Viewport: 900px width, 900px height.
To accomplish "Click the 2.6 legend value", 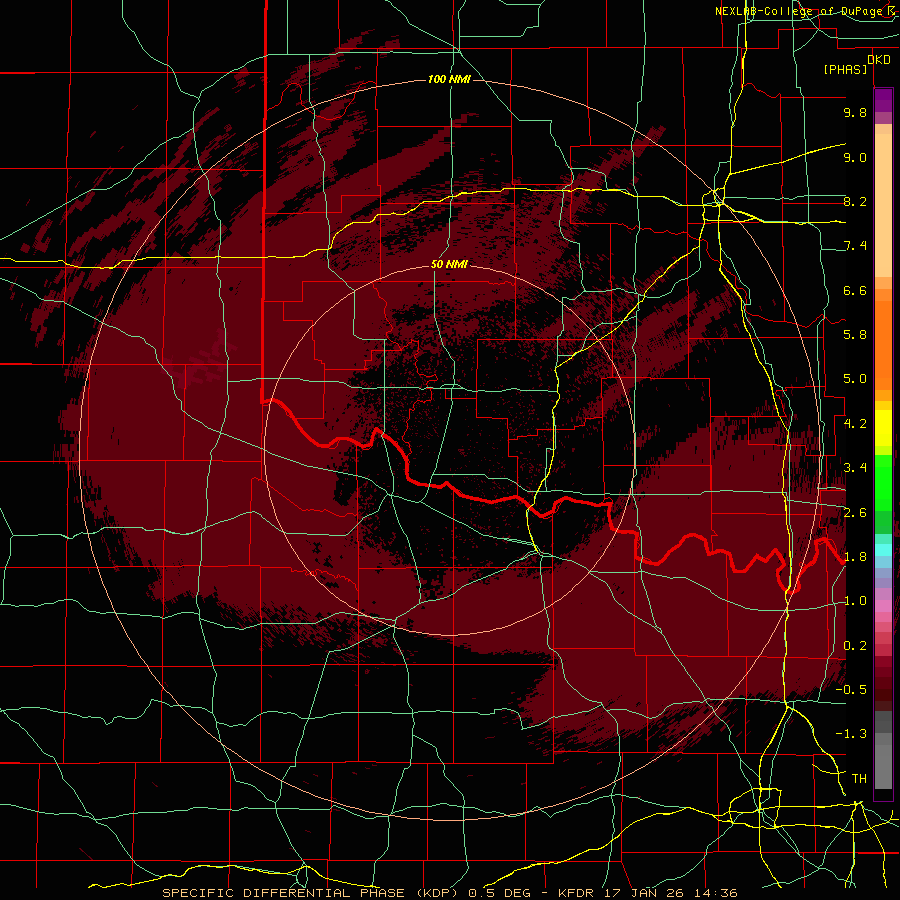I will (x=855, y=512).
